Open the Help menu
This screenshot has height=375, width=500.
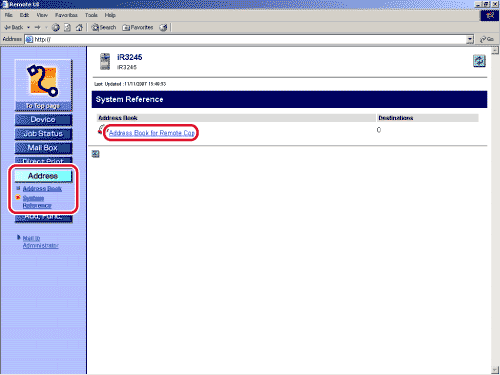(x=110, y=15)
